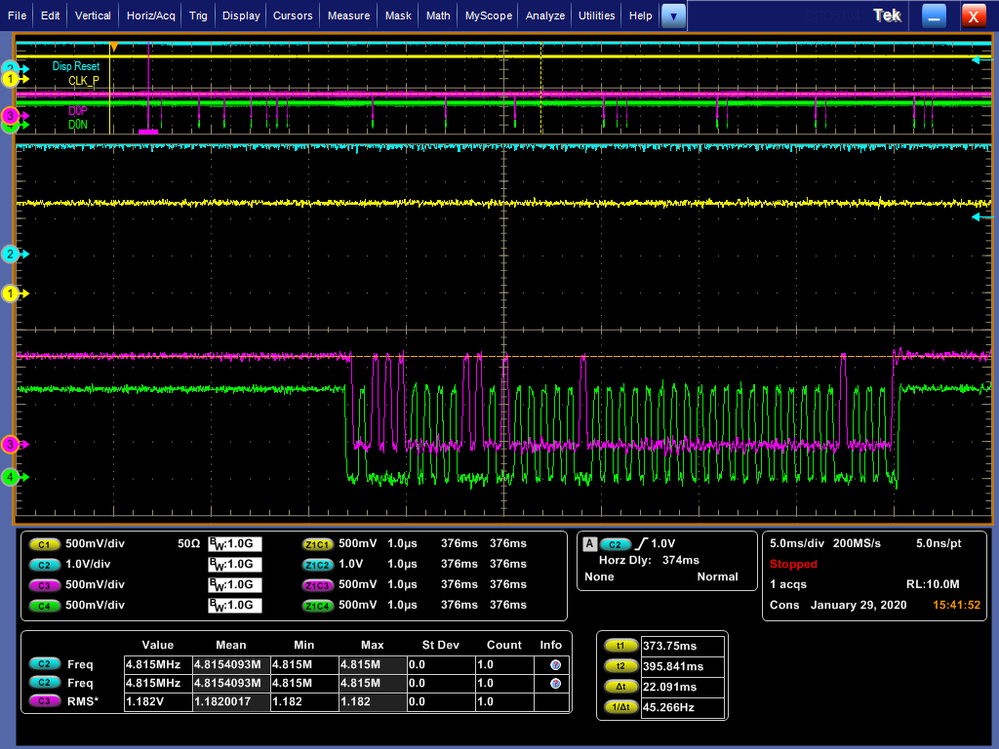The image size is (999, 749).
Task: Click the Δt cursor delta button
Action: (x=621, y=688)
